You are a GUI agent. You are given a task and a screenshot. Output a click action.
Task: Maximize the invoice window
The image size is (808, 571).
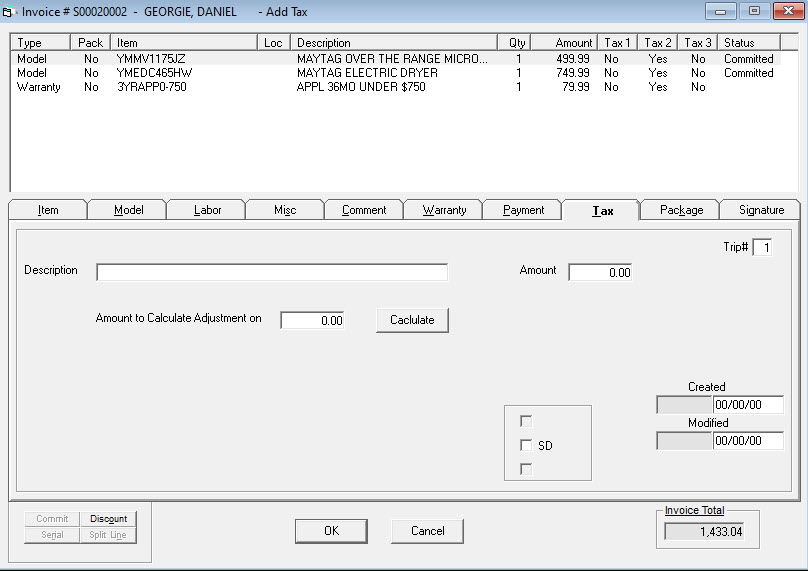[754, 11]
